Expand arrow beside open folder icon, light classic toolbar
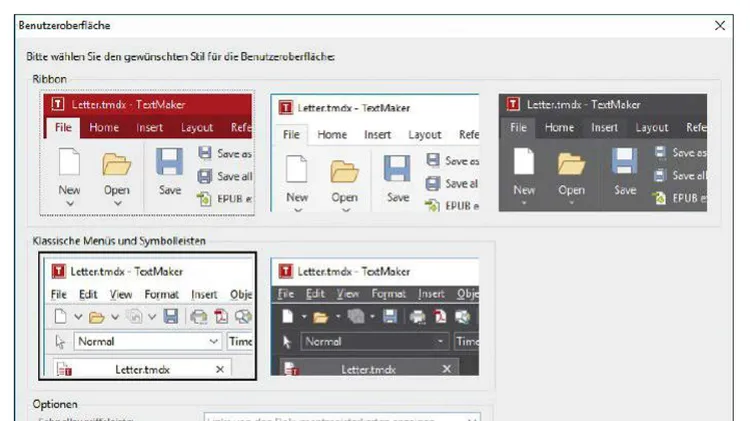 (x=115, y=317)
